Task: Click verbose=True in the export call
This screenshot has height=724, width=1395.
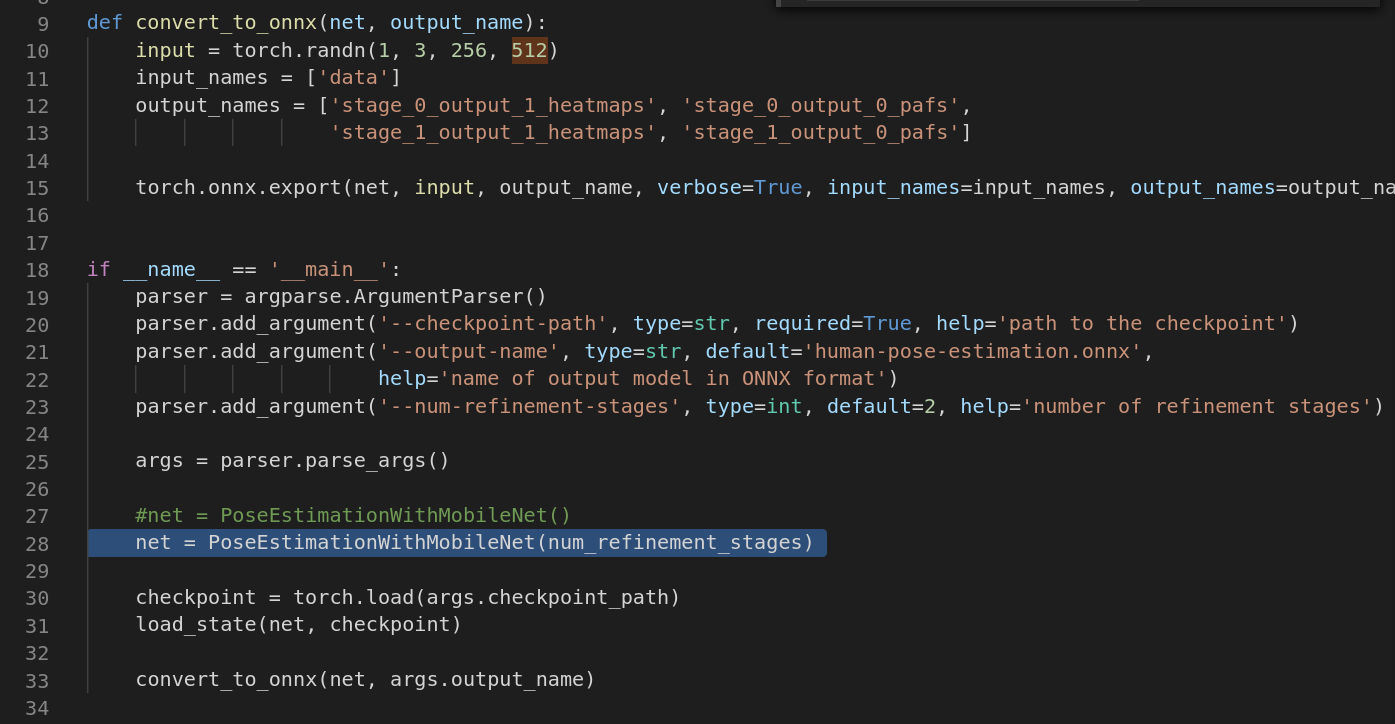Action: click(x=730, y=187)
